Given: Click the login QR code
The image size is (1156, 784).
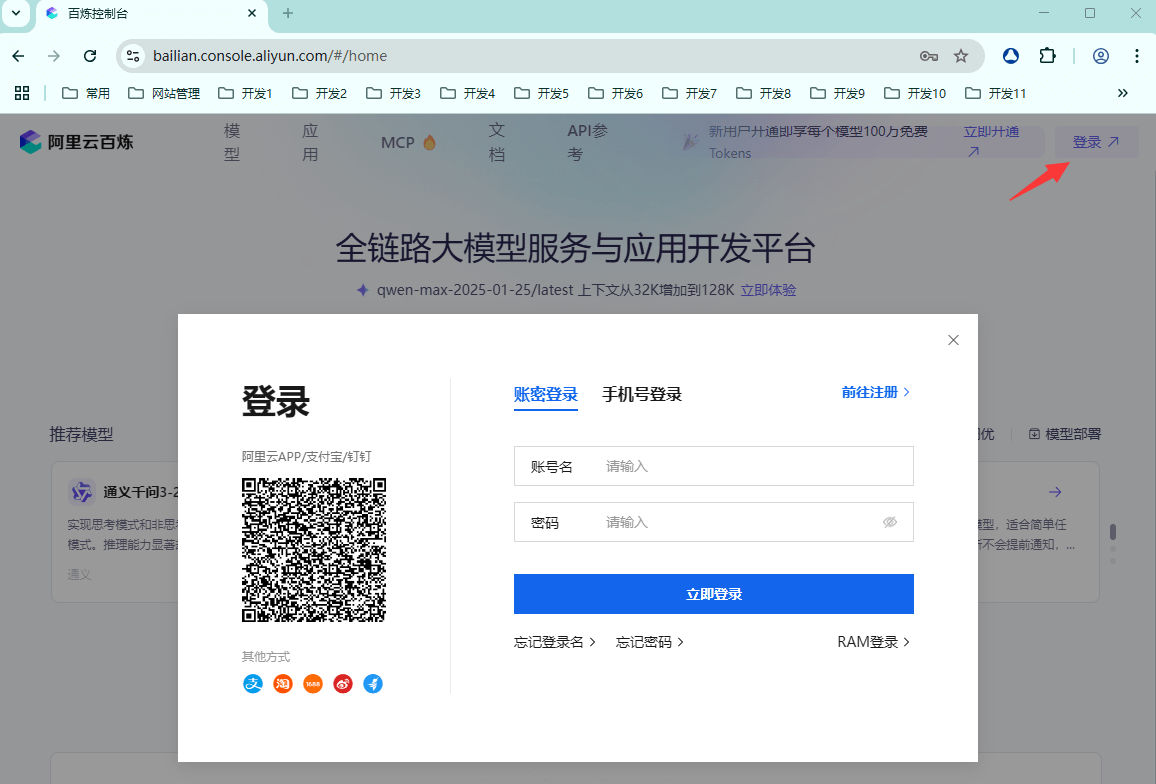Looking at the screenshot, I should coord(314,550).
